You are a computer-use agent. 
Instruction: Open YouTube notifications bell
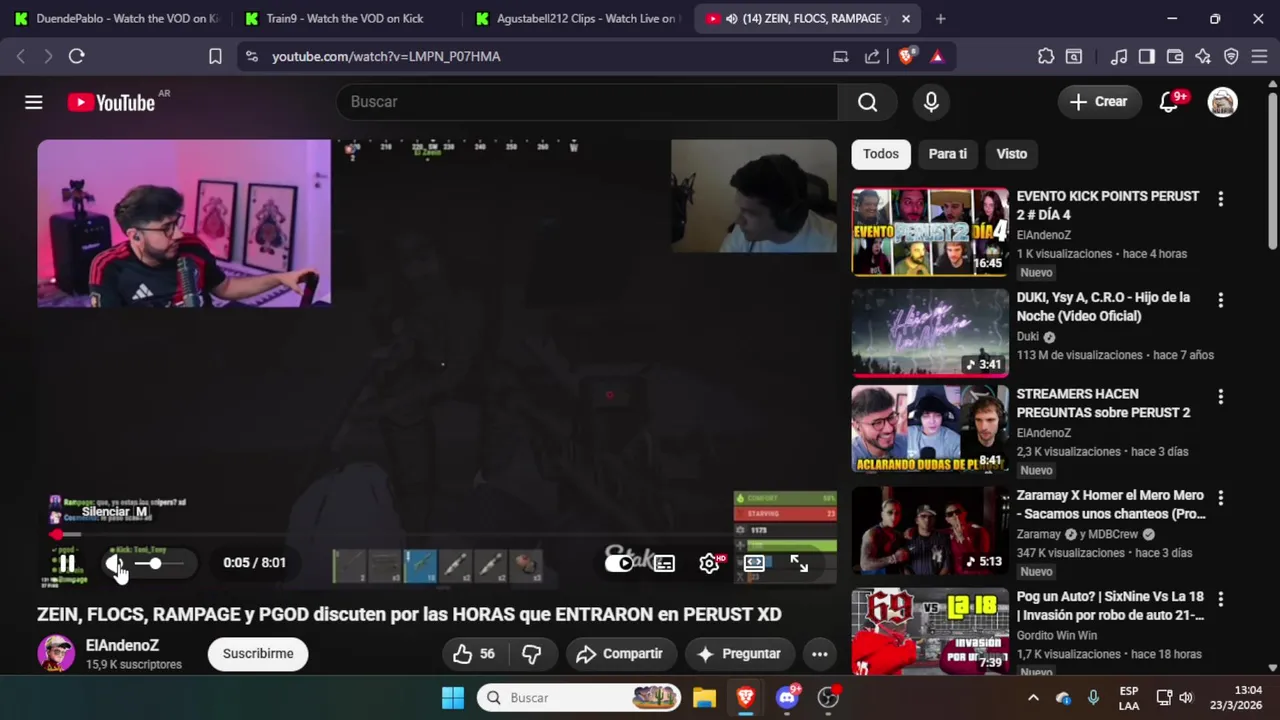click(x=1168, y=102)
